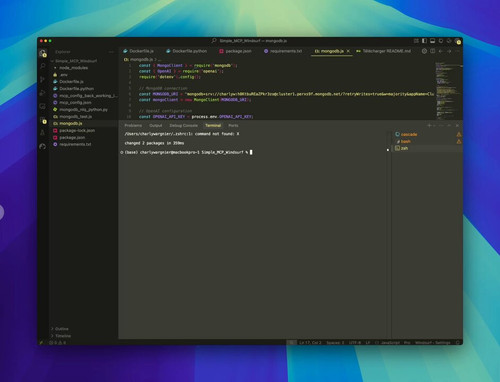Click the Customize Layout icon in the title bar
Image resolution: width=500 pixels, height=382 pixels.
pos(416,41)
